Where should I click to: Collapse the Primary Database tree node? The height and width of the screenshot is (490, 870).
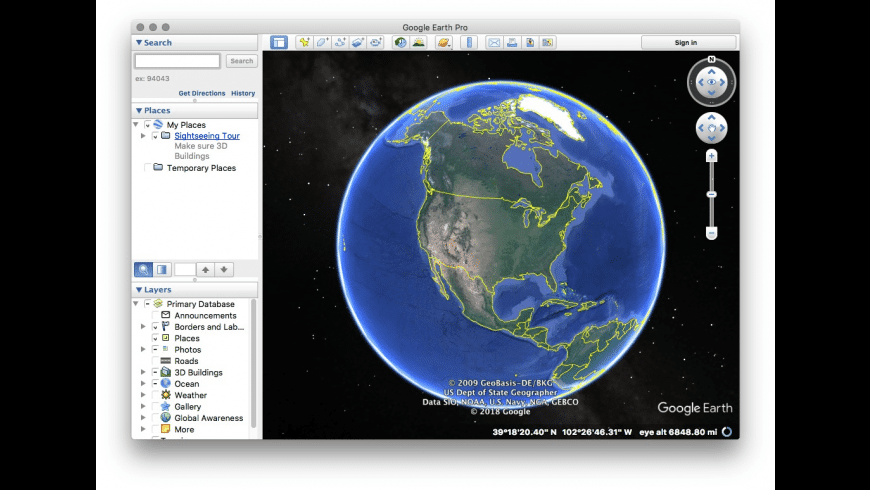click(x=136, y=304)
